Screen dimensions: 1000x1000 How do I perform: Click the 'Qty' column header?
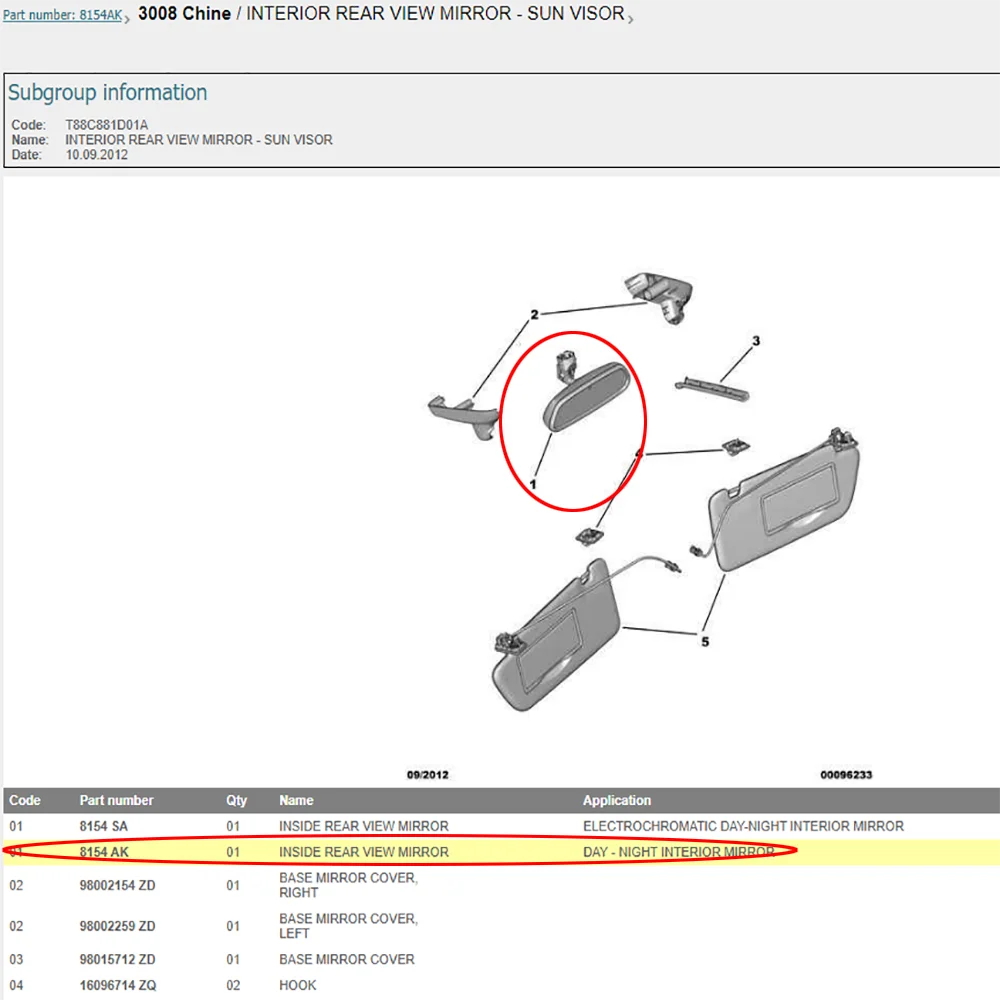[x=237, y=800]
